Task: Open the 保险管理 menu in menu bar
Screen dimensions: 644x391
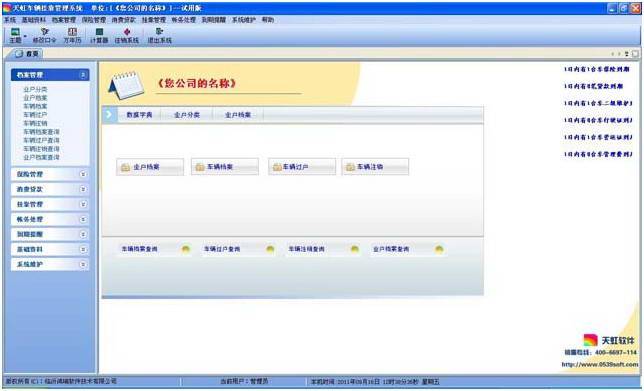Action: coord(94,20)
